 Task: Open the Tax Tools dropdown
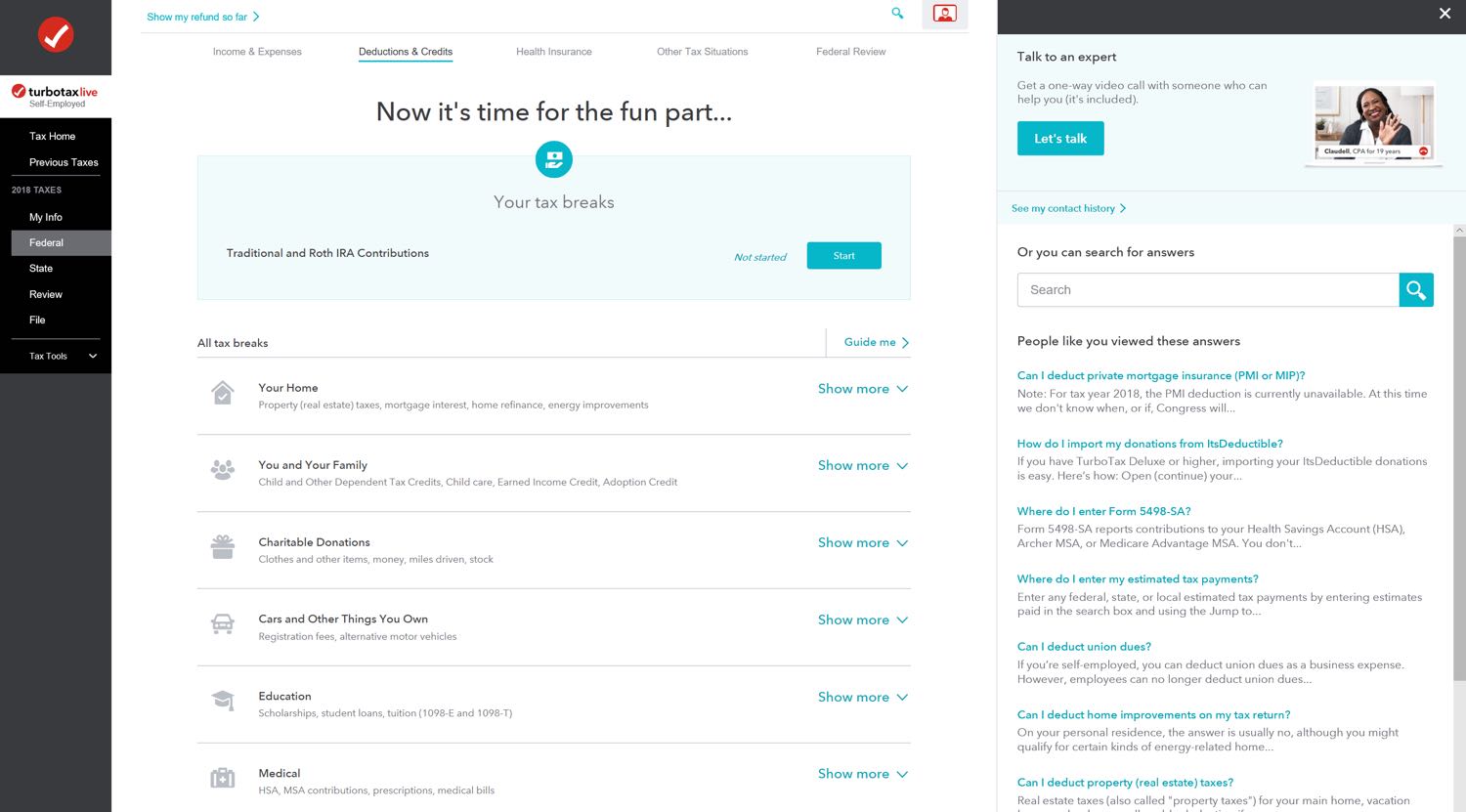(63, 356)
